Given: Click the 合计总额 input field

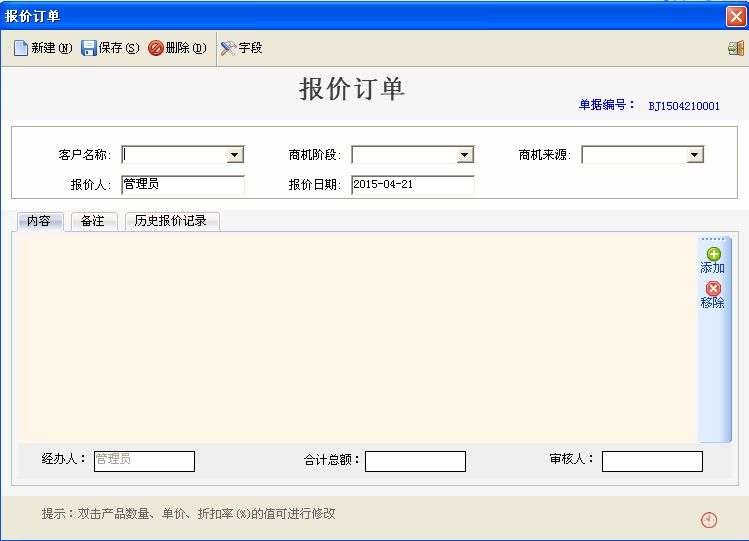Looking at the screenshot, I should pos(415,461).
